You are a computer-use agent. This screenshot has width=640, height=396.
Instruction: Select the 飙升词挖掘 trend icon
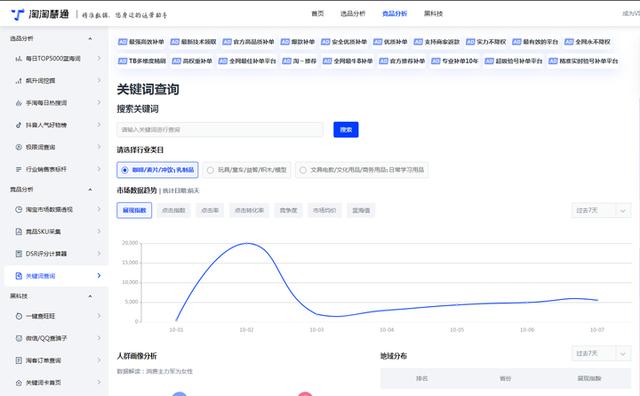[18, 81]
